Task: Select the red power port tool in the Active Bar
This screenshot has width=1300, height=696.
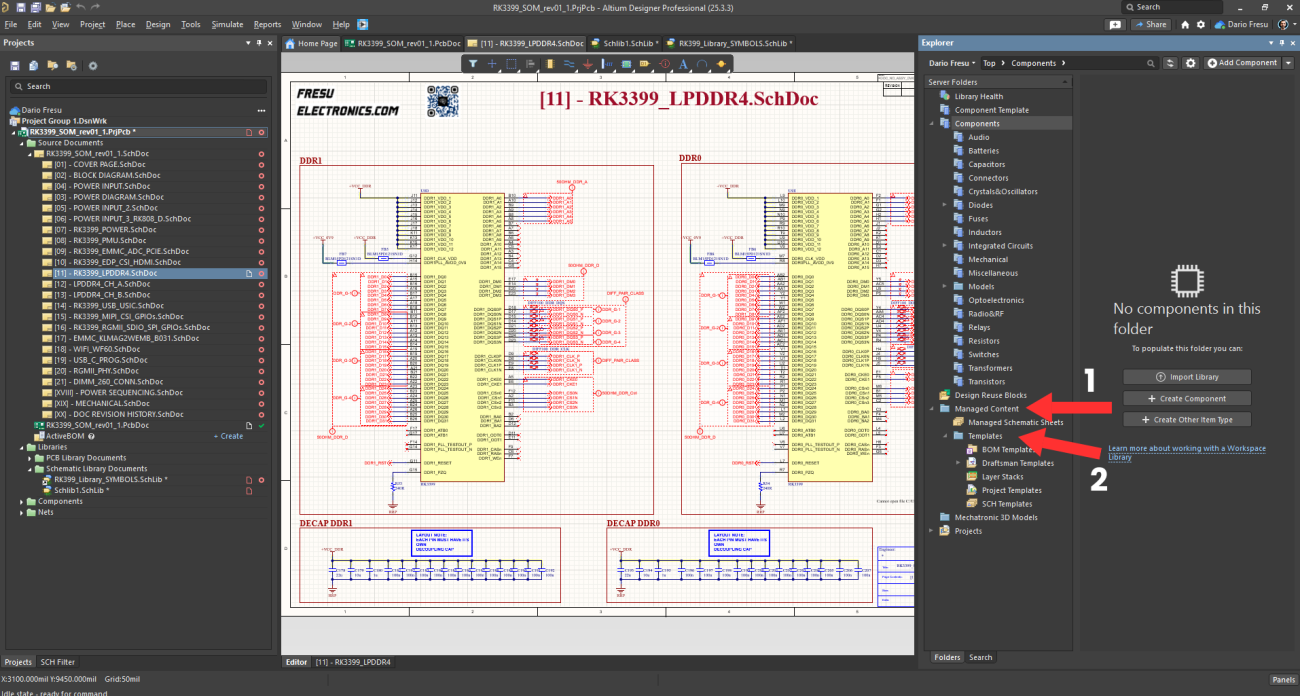Action: tap(588, 63)
